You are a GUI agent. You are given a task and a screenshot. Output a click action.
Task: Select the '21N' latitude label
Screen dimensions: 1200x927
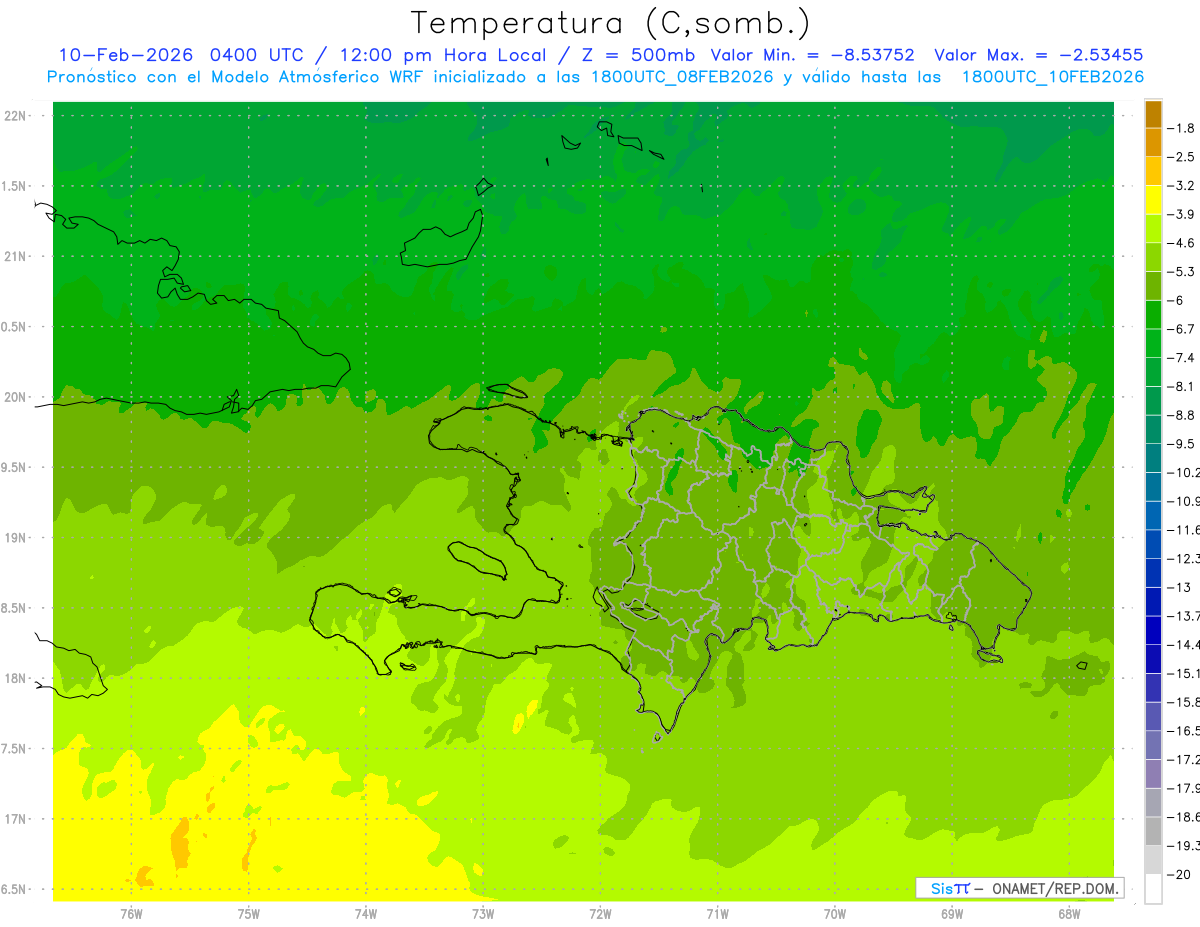[17, 257]
